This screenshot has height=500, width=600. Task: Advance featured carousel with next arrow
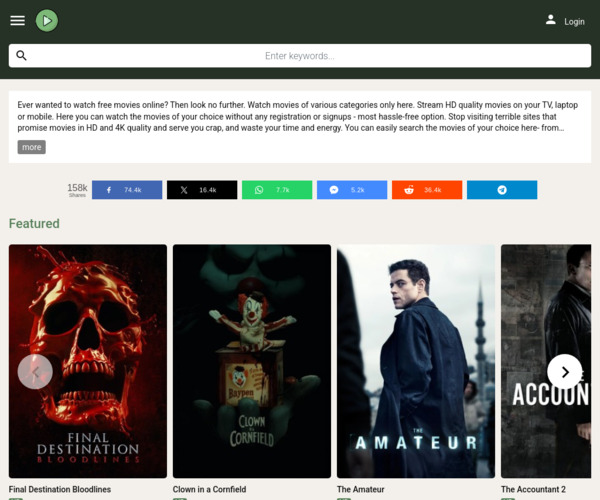565,372
